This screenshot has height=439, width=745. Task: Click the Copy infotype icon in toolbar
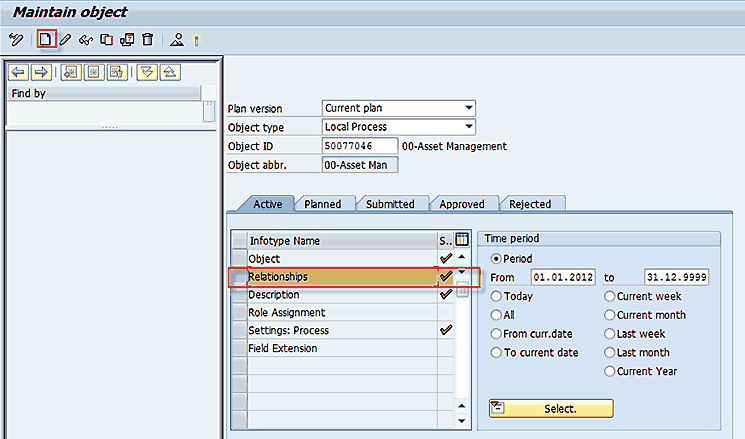click(x=106, y=40)
